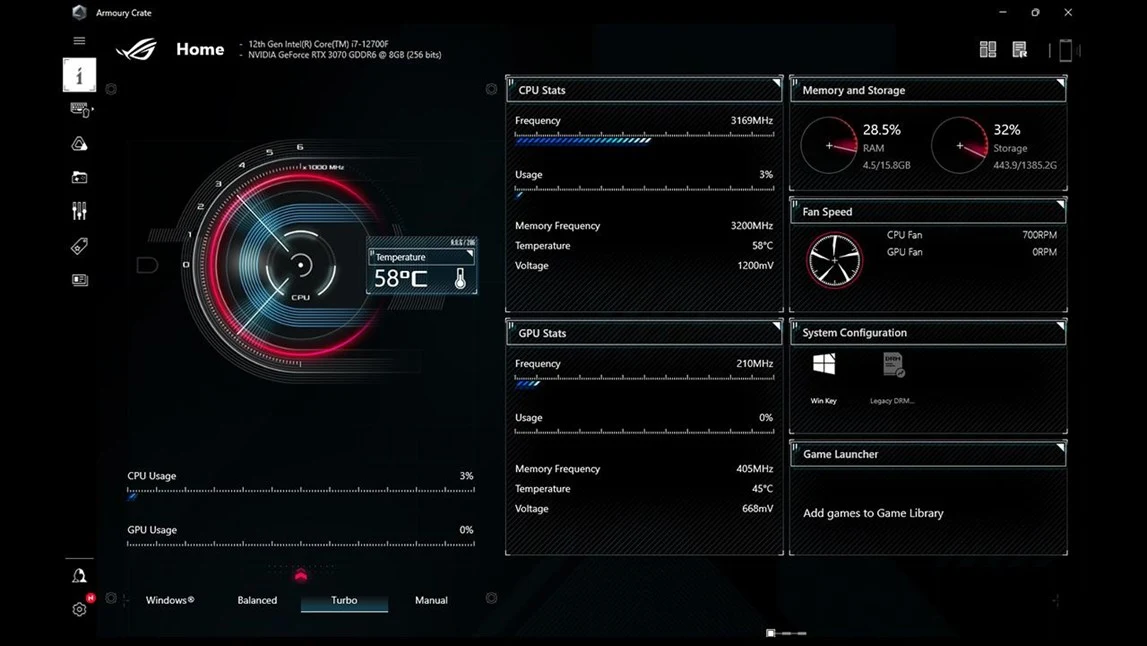
Task: Open the Settings gear icon
Action: (x=79, y=609)
